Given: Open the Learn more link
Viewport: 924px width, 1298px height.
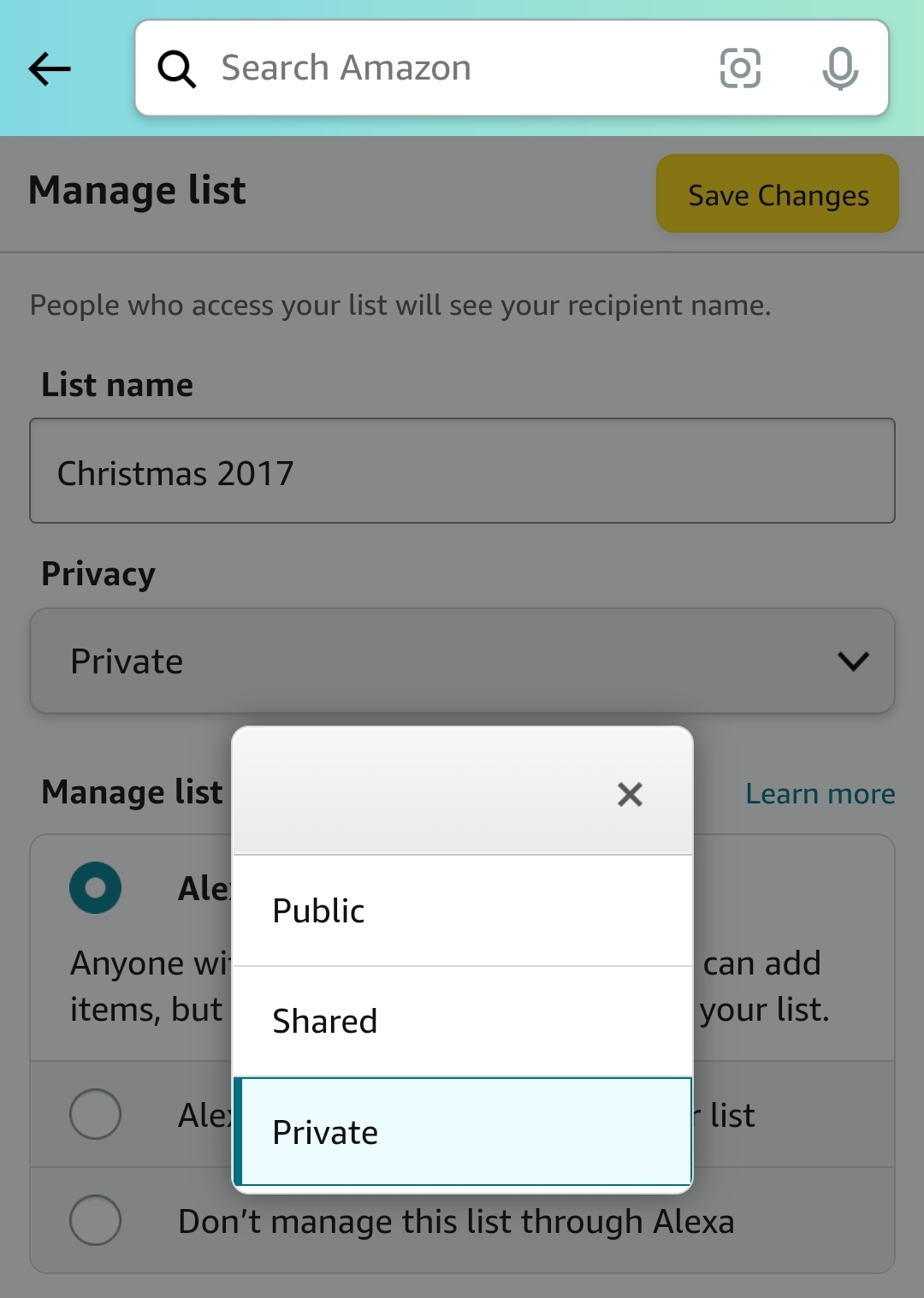Looking at the screenshot, I should click(x=820, y=794).
